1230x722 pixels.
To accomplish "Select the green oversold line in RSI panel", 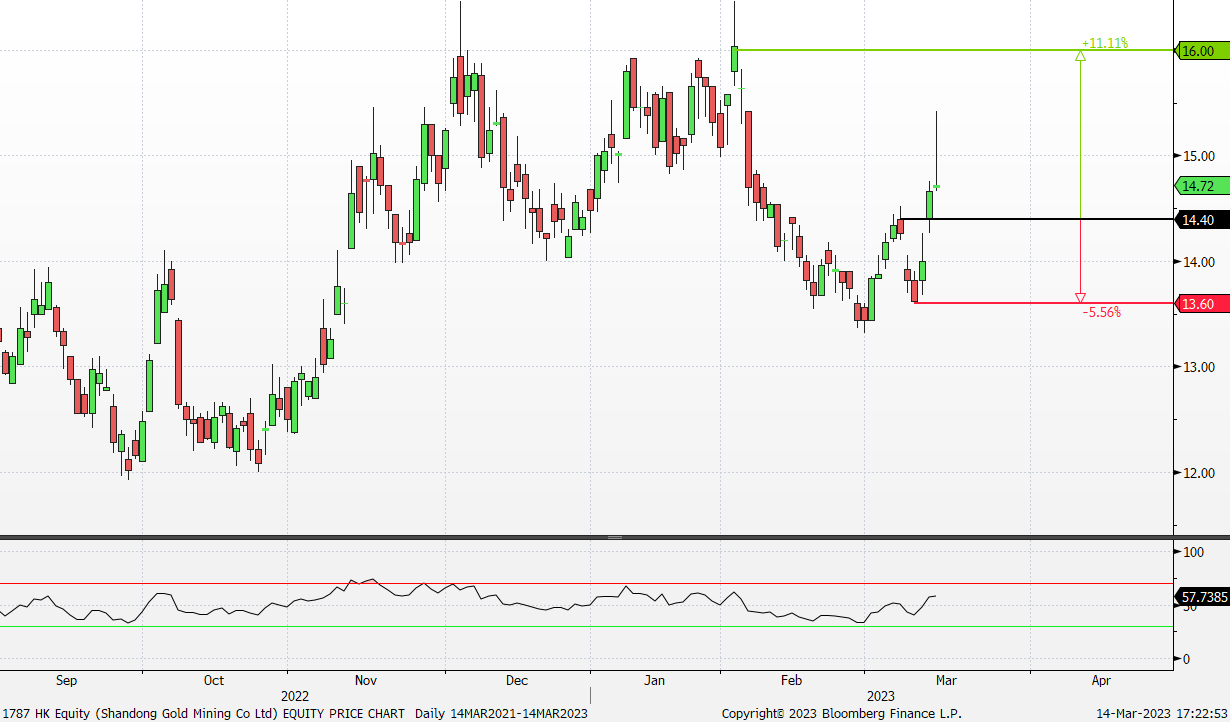I will click(x=586, y=627).
